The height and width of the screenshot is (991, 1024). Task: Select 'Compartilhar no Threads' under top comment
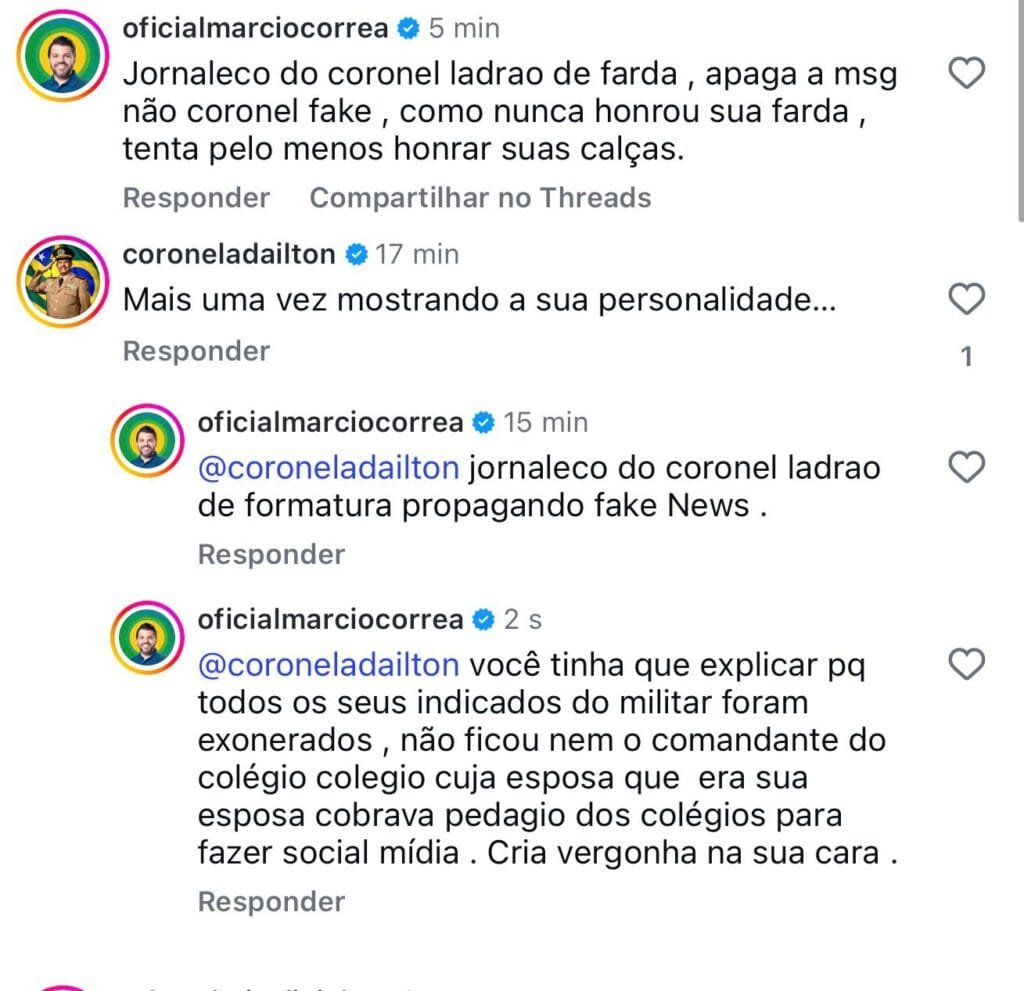(480, 198)
